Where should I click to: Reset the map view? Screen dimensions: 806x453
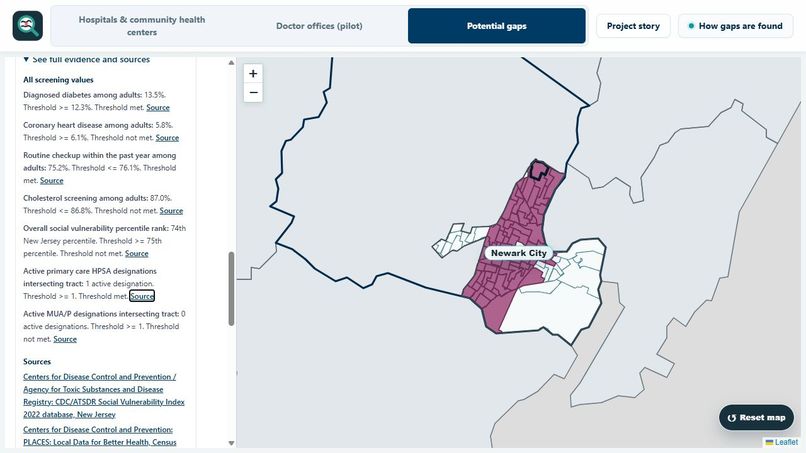tap(756, 418)
